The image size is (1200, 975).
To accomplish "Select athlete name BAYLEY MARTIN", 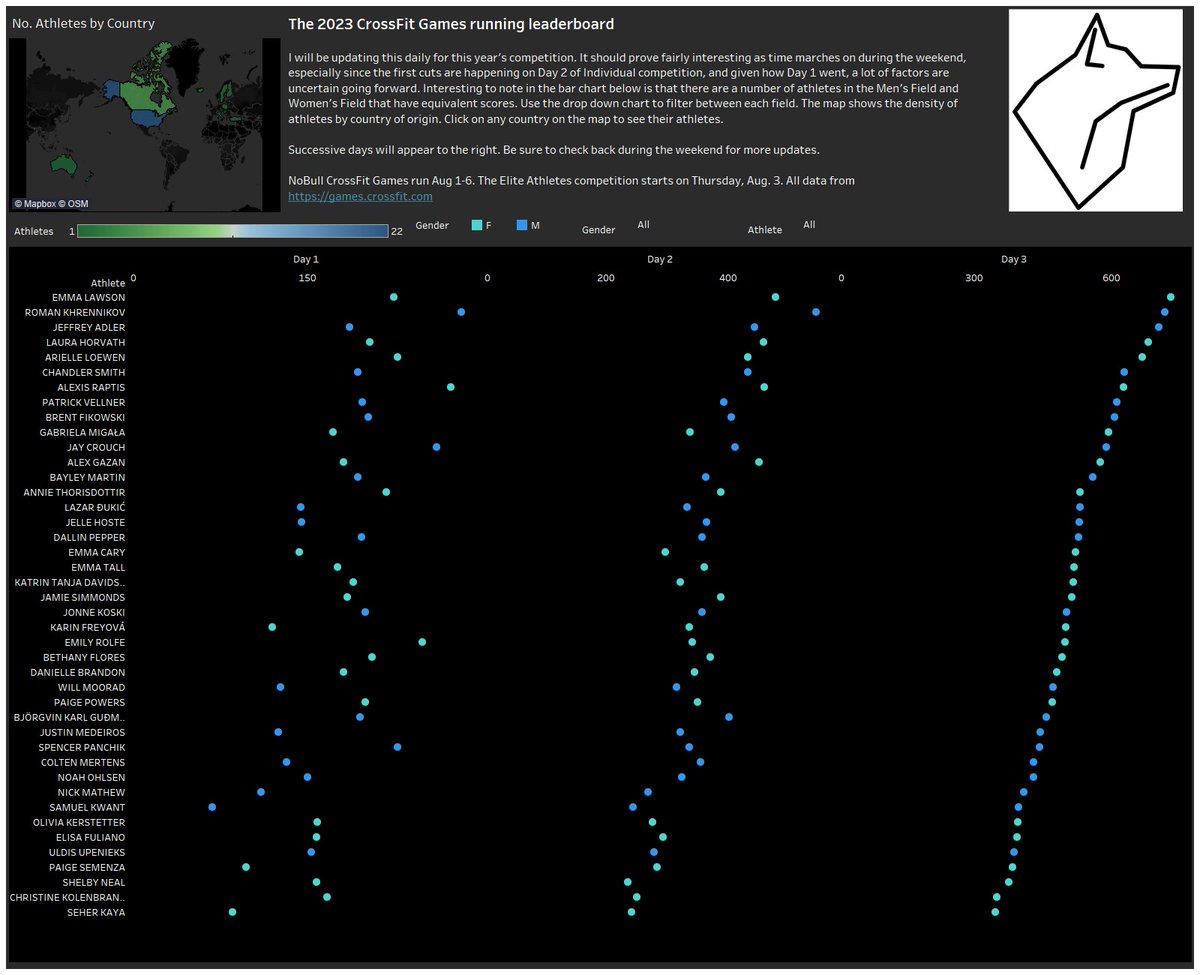I will [88, 477].
